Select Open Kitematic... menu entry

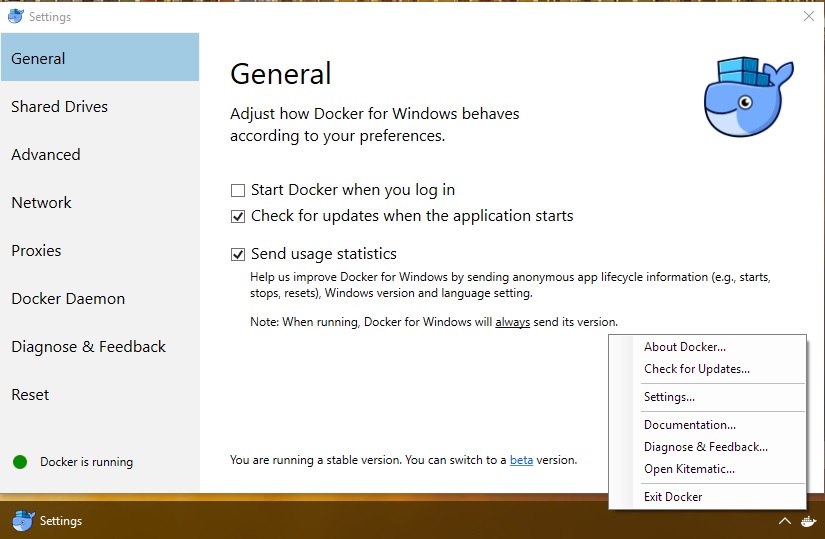click(708, 469)
